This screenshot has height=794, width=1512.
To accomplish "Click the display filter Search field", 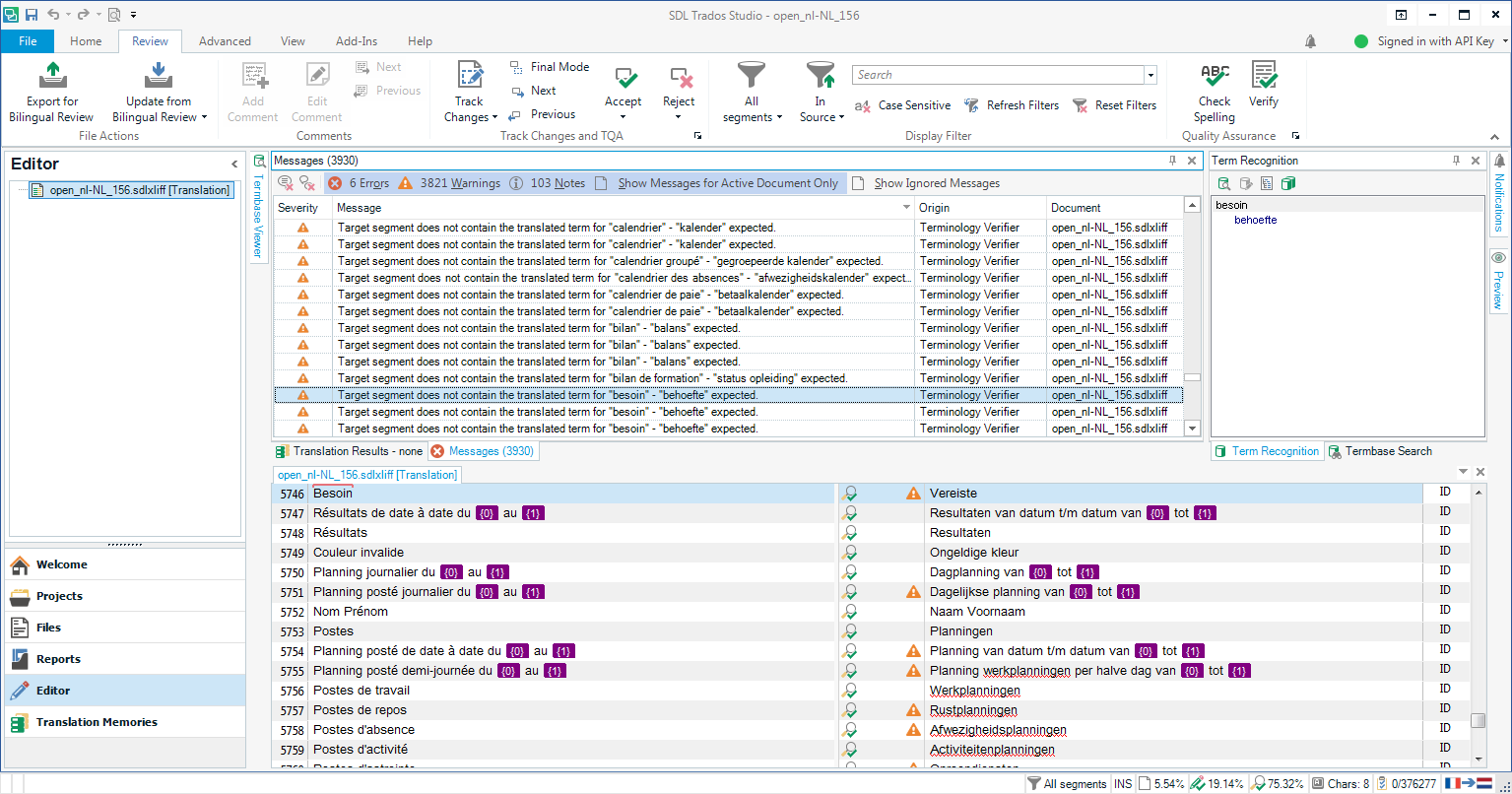I will tap(998, 75).
